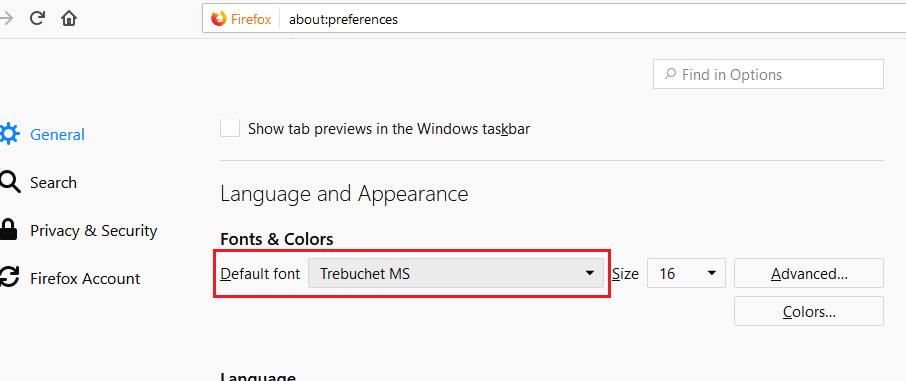The height and width of the screenshot is (381, 906).
Task: Enable Show tab previews in Windows taskbar
Action: click(x=230, y=128)
